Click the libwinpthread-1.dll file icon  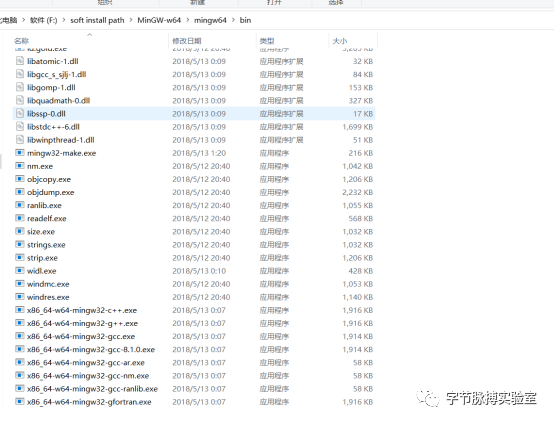tap(20, 140)
